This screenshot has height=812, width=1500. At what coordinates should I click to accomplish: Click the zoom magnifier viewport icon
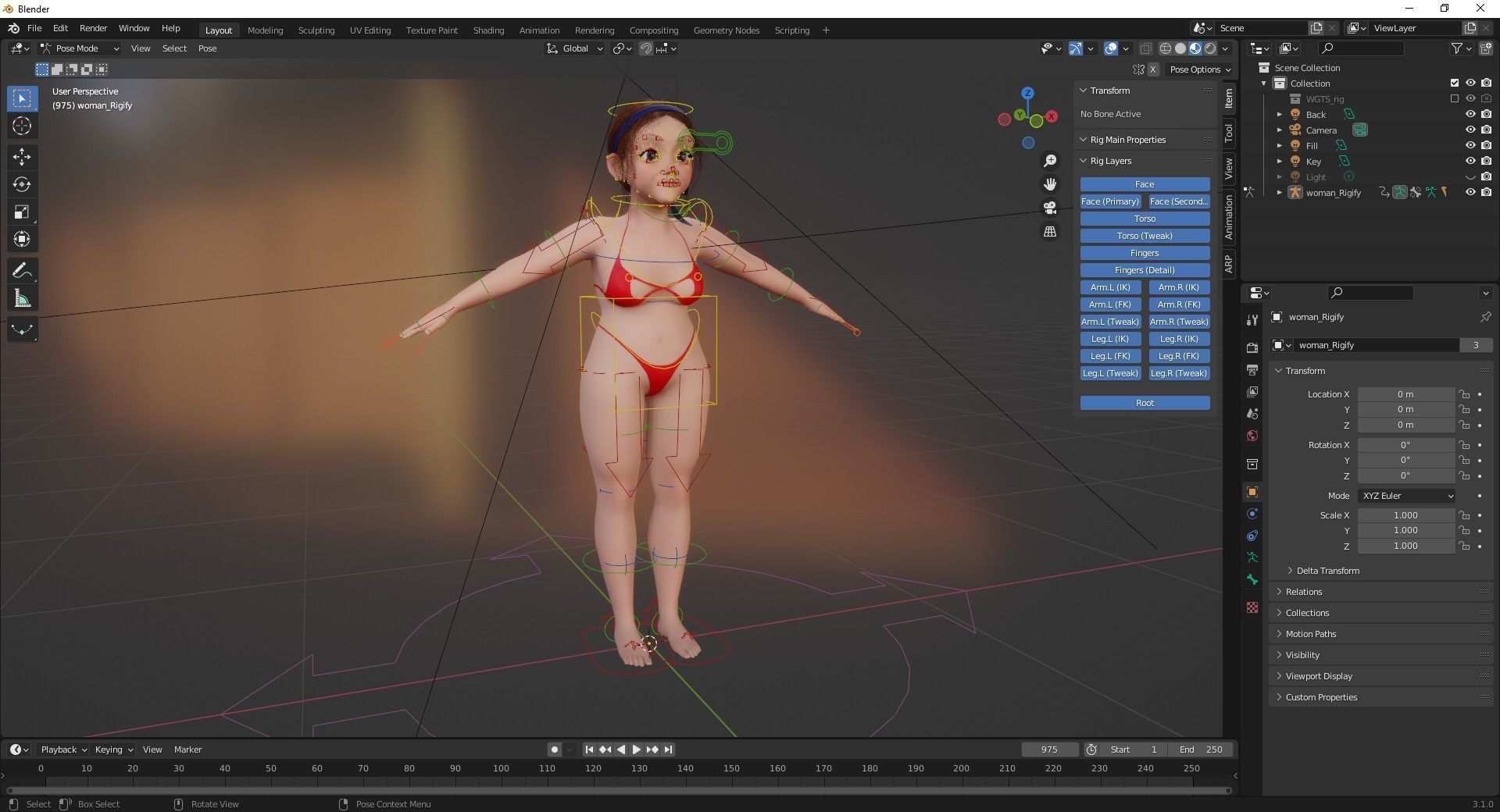point(1050,161)
